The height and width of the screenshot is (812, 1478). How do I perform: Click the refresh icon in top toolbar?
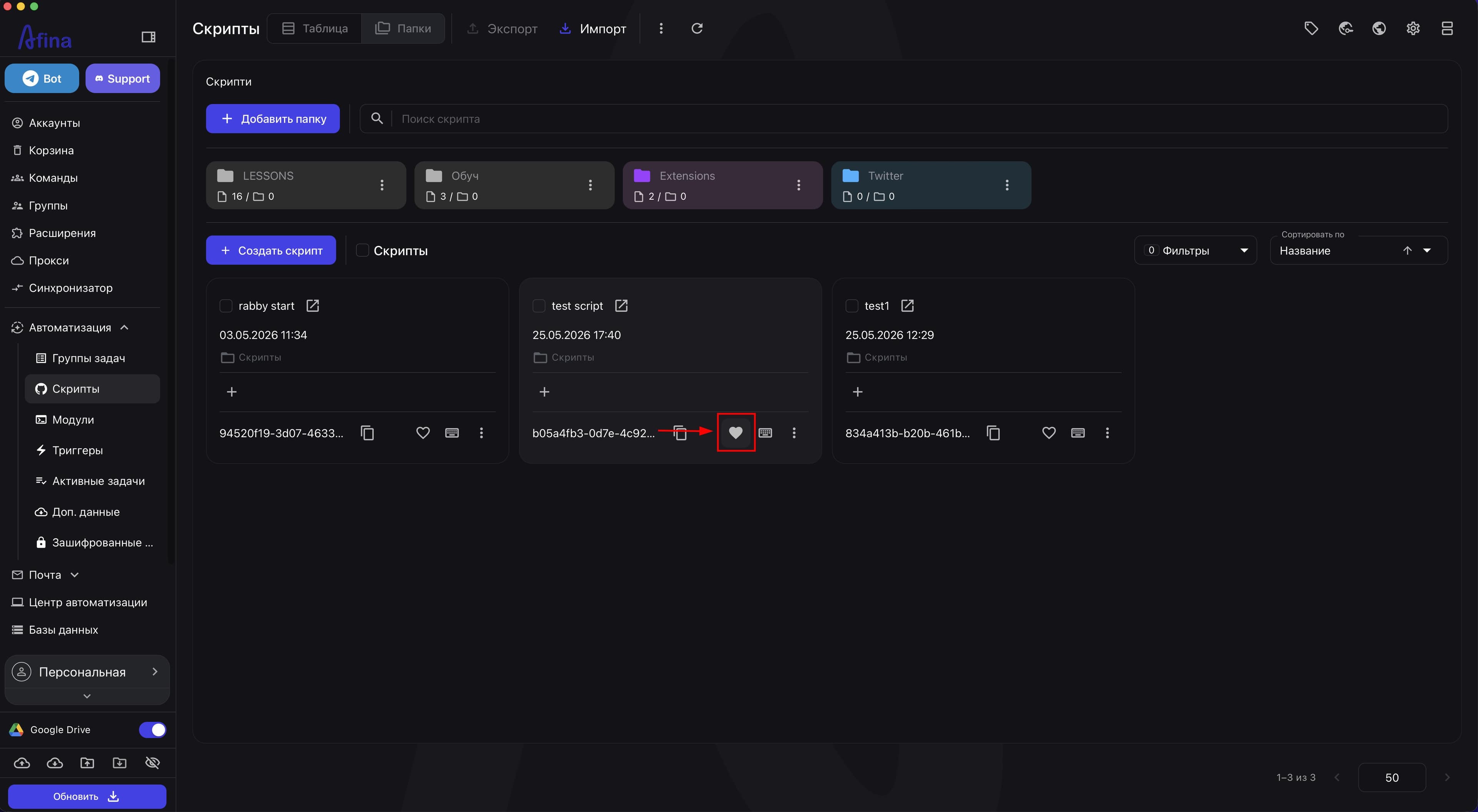(697, 28)
